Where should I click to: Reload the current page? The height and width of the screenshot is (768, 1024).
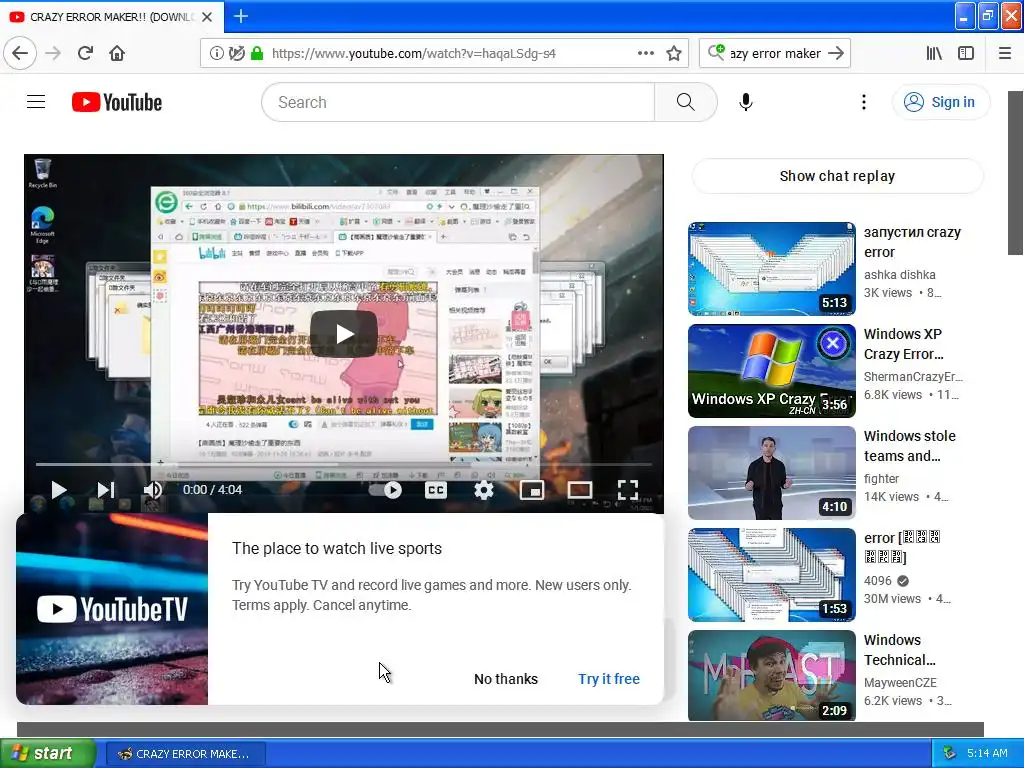coord(85,53)
